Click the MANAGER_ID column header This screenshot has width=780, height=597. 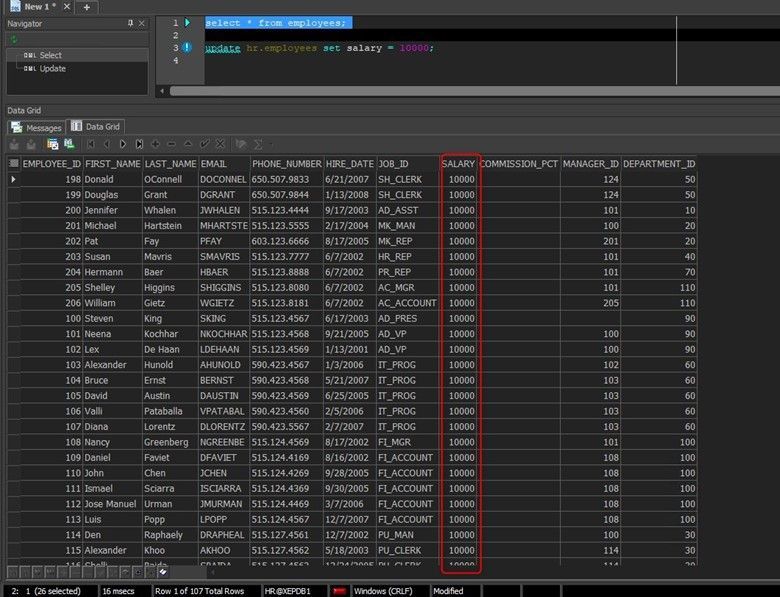[590, 164]
